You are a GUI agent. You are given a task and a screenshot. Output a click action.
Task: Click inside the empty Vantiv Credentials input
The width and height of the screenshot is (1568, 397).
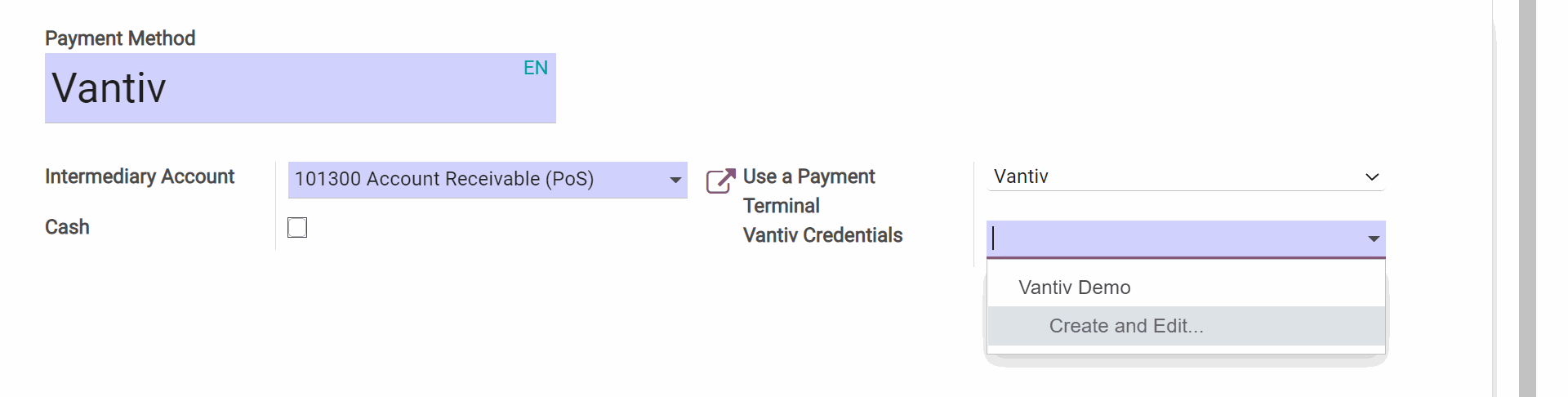pos(1168,239)
